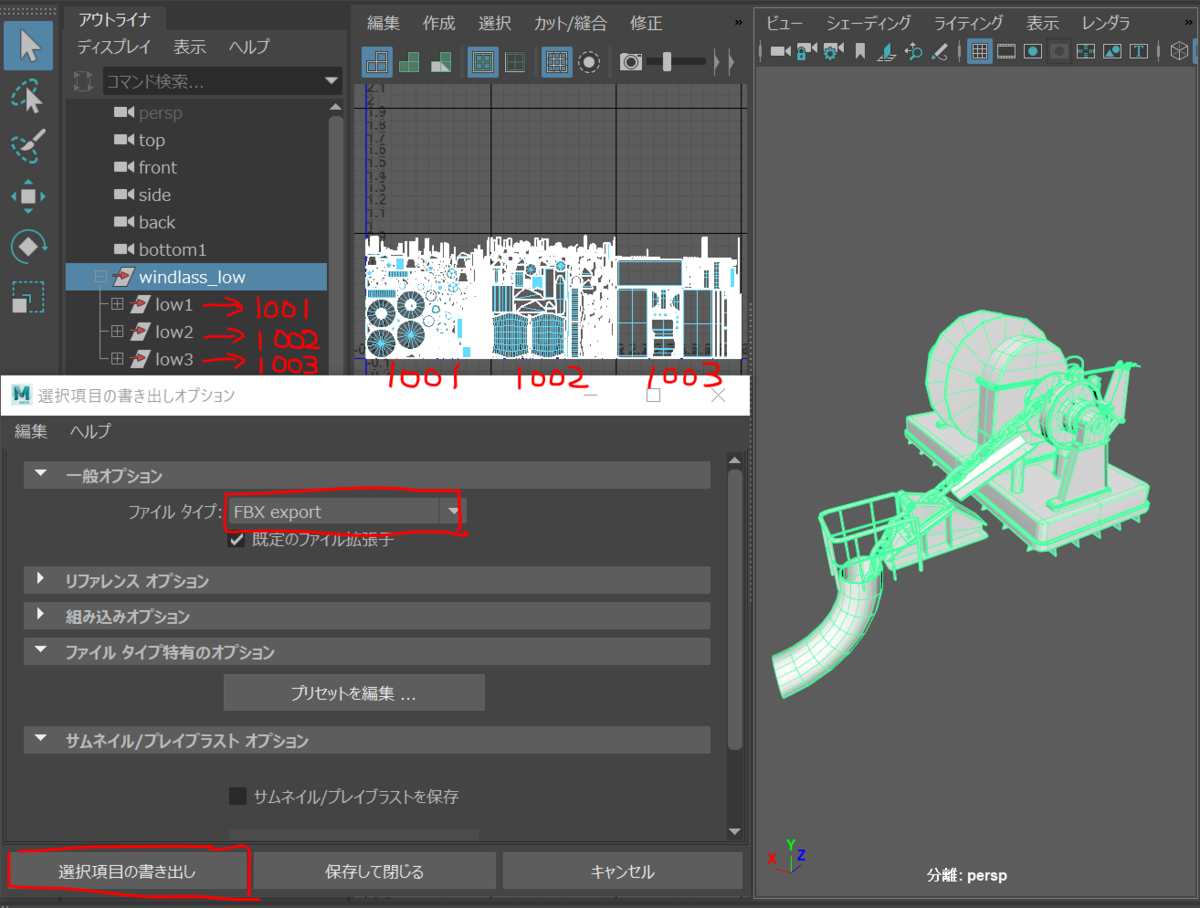The width and height of the screenshot is (1200, 908).
Task: Activate the Lasso select tool
Action: click(28, 97)
